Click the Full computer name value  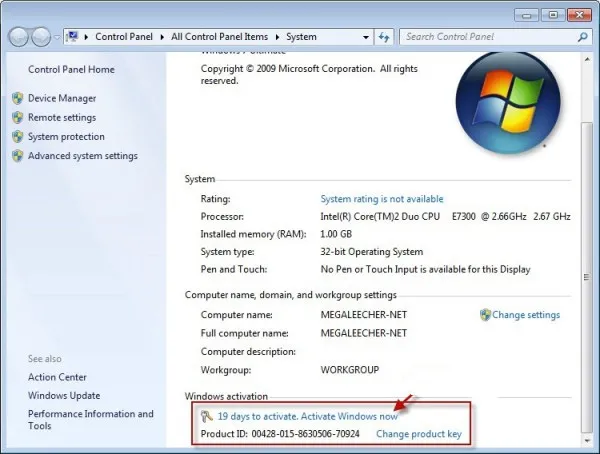364,333
